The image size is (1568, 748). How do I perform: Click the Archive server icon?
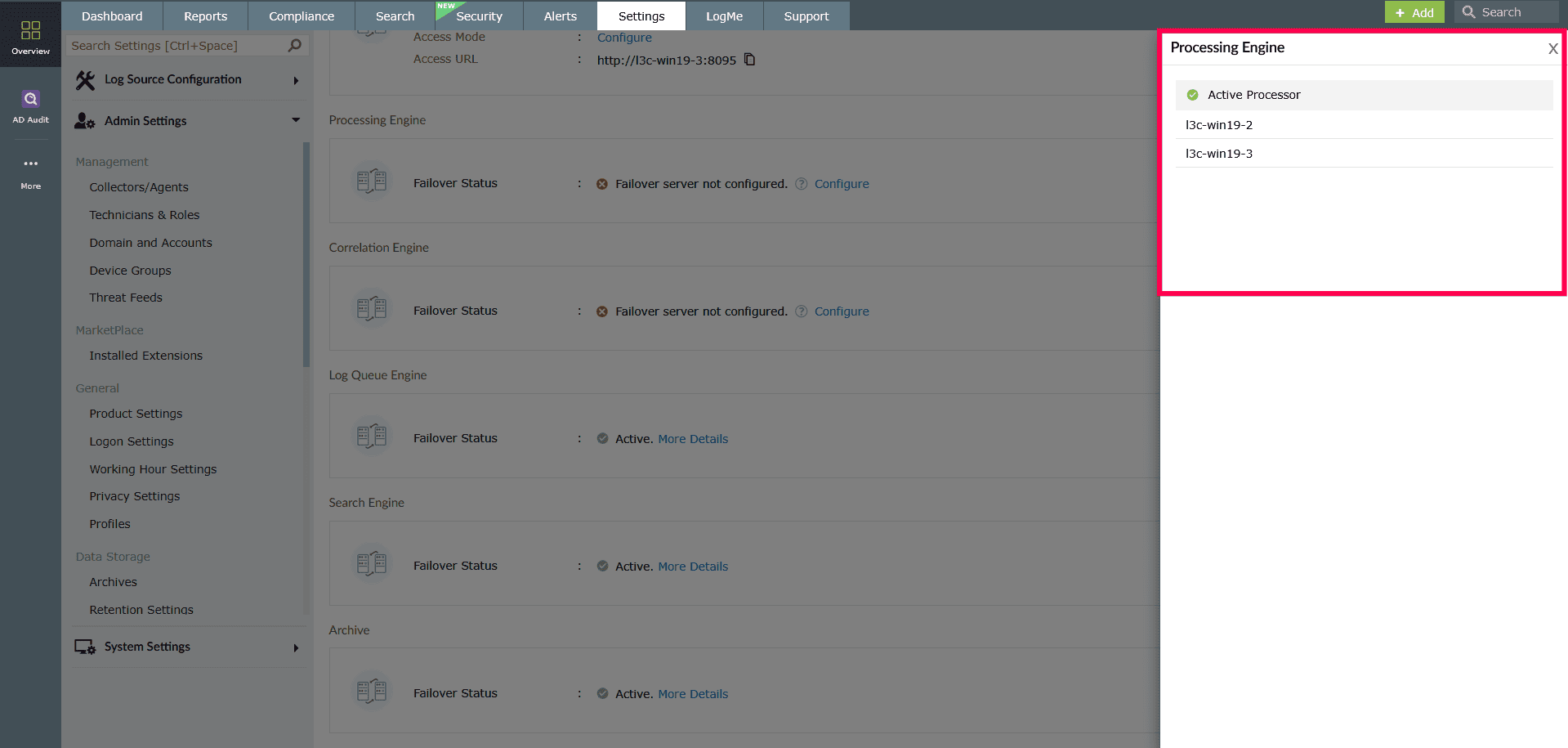coord(372,691)
